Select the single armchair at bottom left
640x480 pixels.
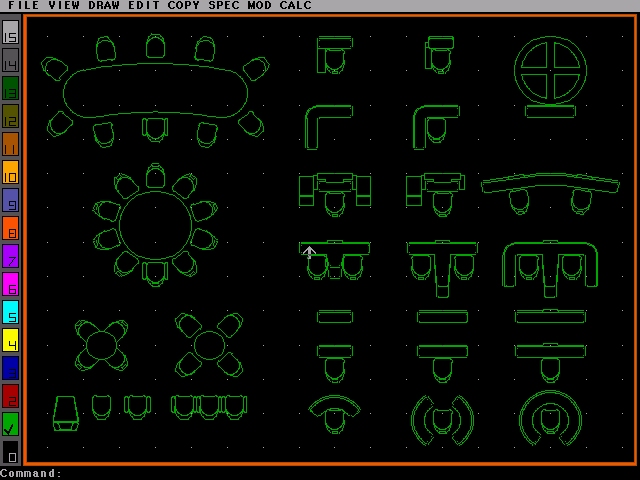point(66,412)
